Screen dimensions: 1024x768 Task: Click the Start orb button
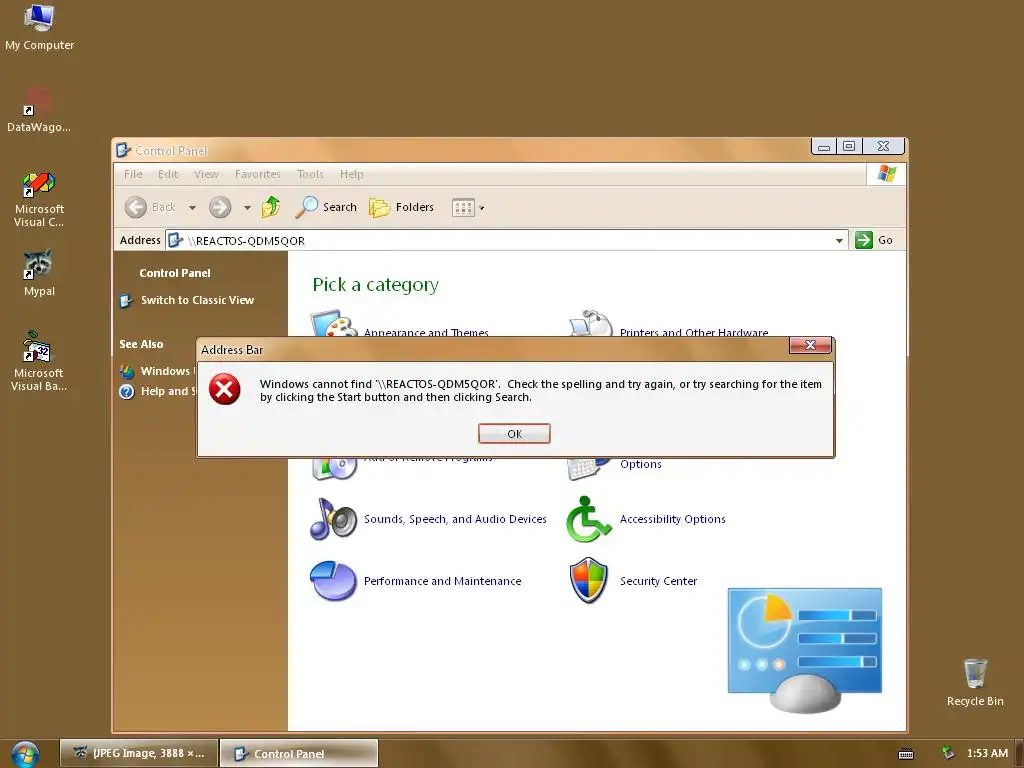[x=25, y=754]
